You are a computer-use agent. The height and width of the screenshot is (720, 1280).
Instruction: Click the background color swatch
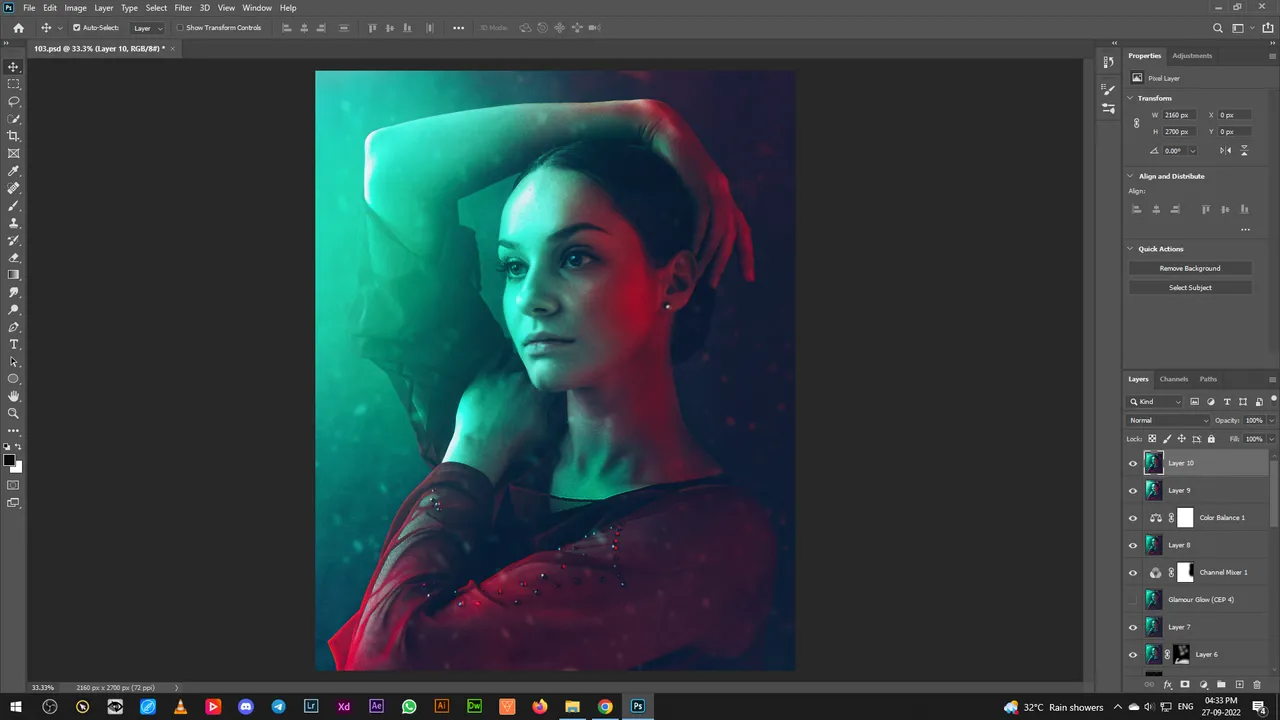click(x=18, y=468)
